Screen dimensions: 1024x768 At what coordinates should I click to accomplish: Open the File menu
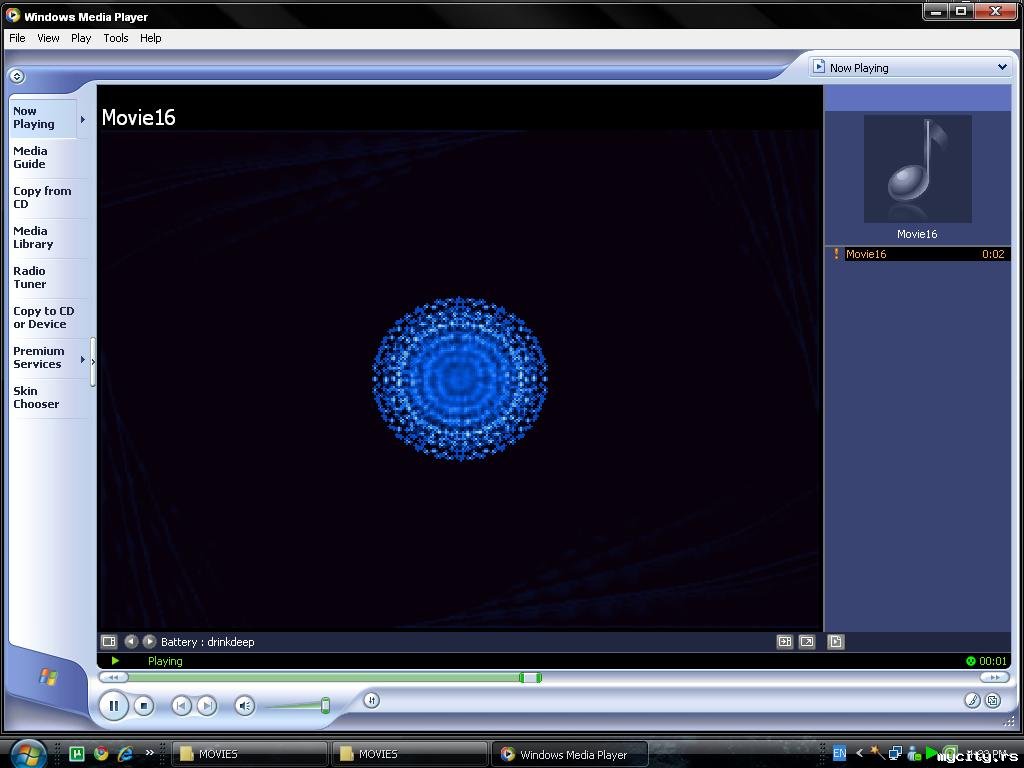17,38
